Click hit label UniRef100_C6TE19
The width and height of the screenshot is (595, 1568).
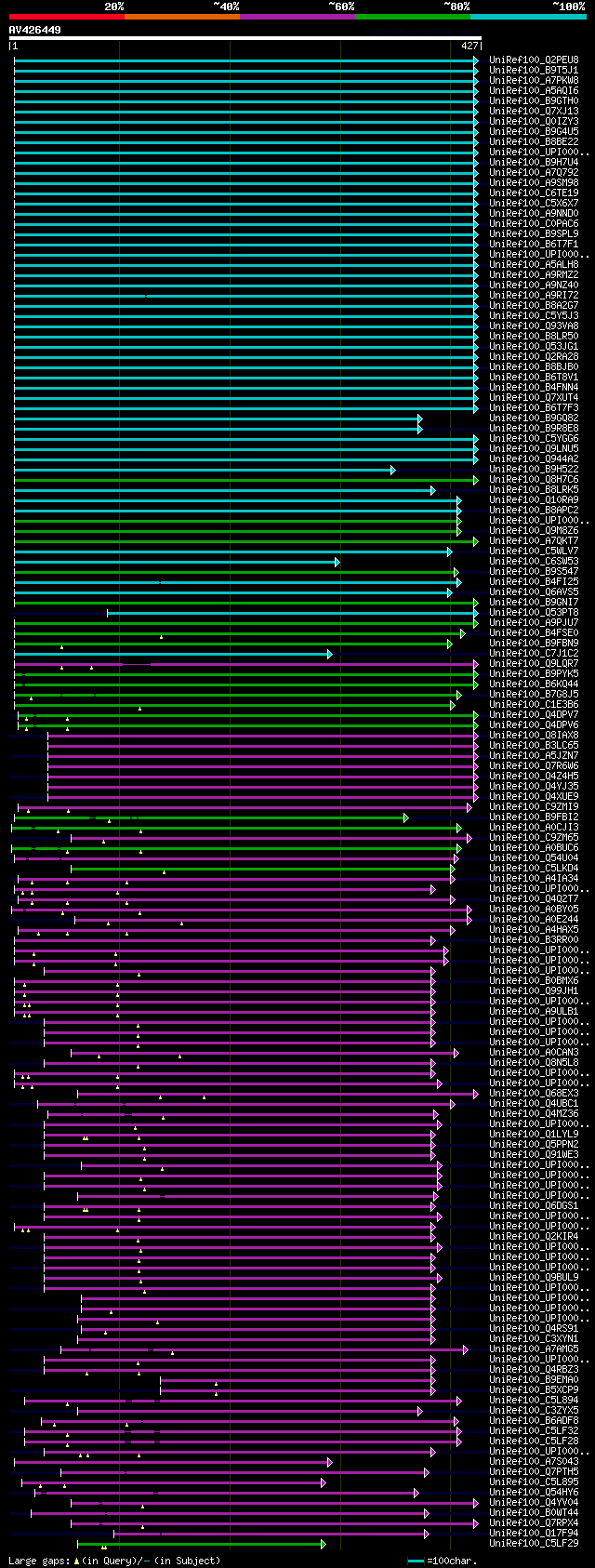click(534, 193)
